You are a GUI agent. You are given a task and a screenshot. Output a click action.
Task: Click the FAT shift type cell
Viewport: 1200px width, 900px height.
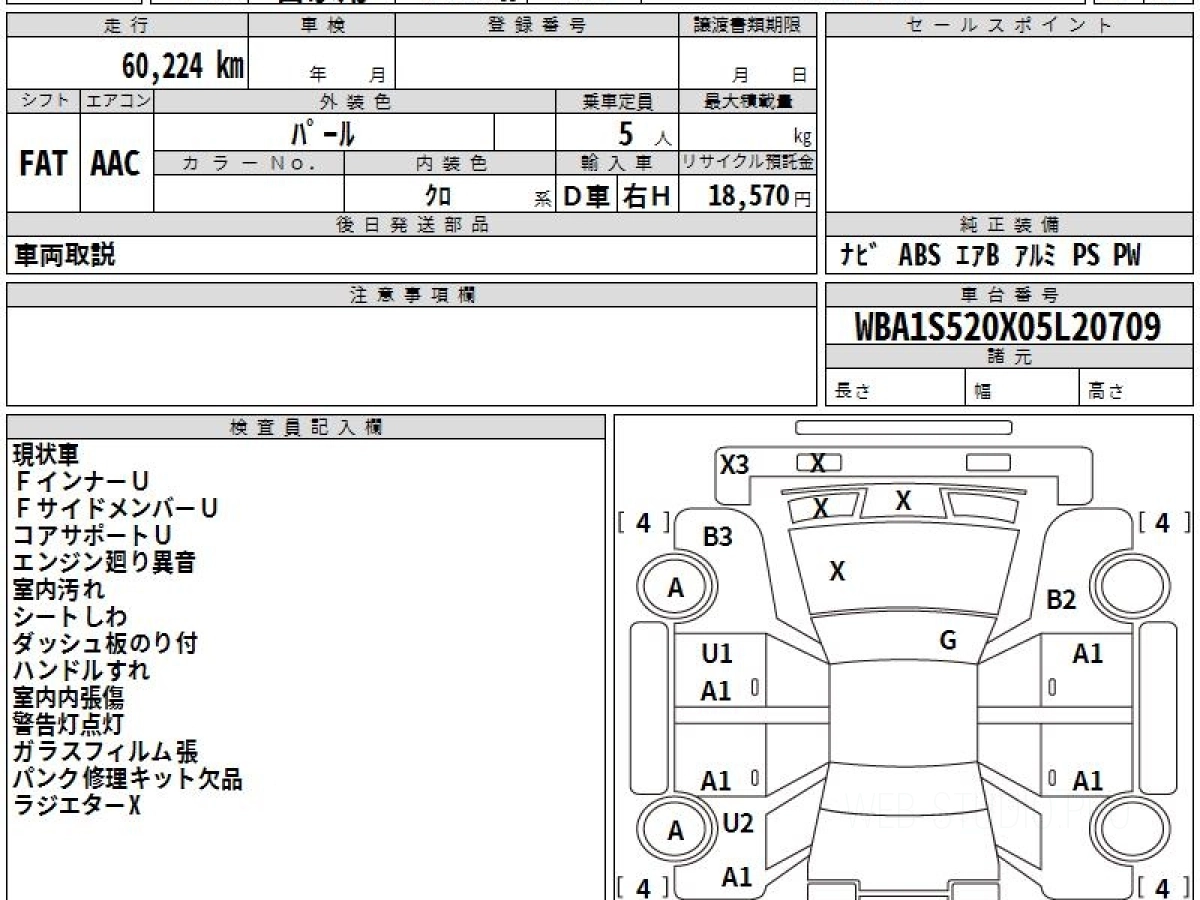coord(43,164)
